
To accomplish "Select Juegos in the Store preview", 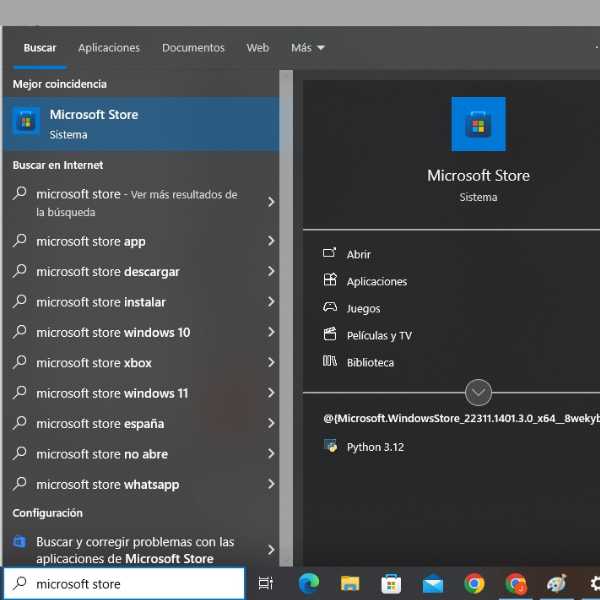I will (x=363, y=308).
